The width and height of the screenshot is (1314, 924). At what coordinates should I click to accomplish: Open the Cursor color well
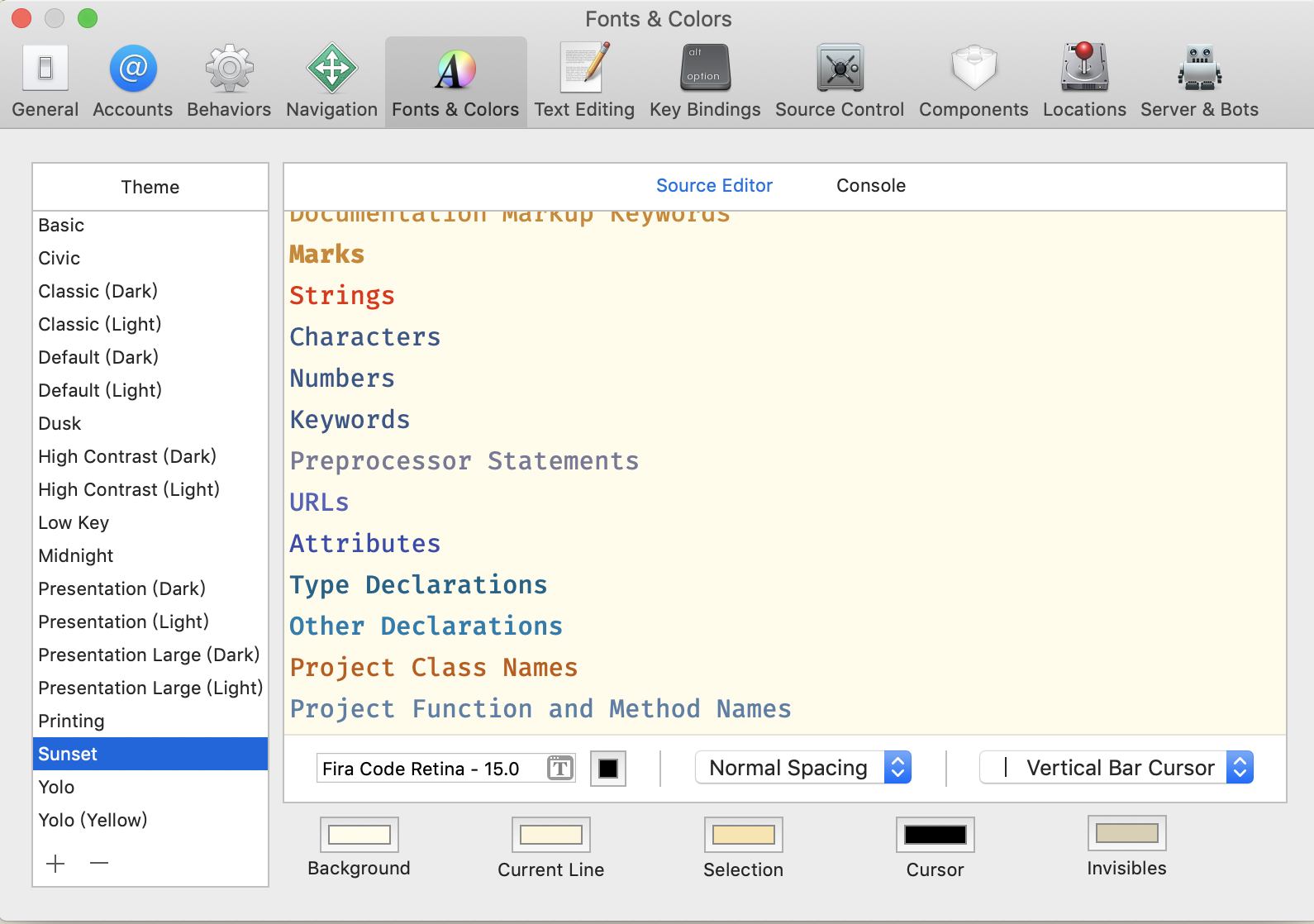coord(936,835)
